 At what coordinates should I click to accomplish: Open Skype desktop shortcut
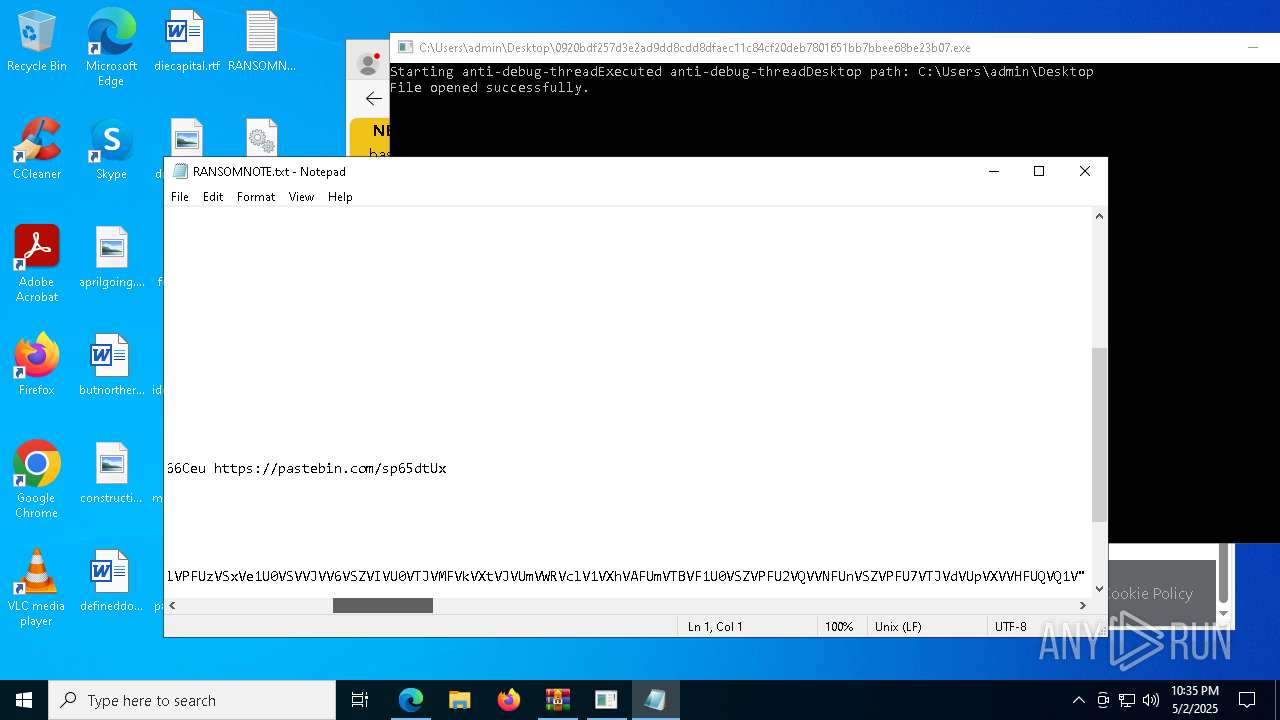111,149
